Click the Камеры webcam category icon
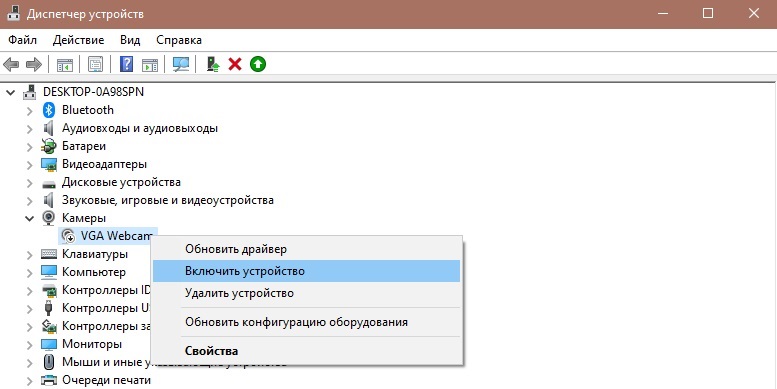The height and width of the screenshot is (389, 777). (49, 218)
